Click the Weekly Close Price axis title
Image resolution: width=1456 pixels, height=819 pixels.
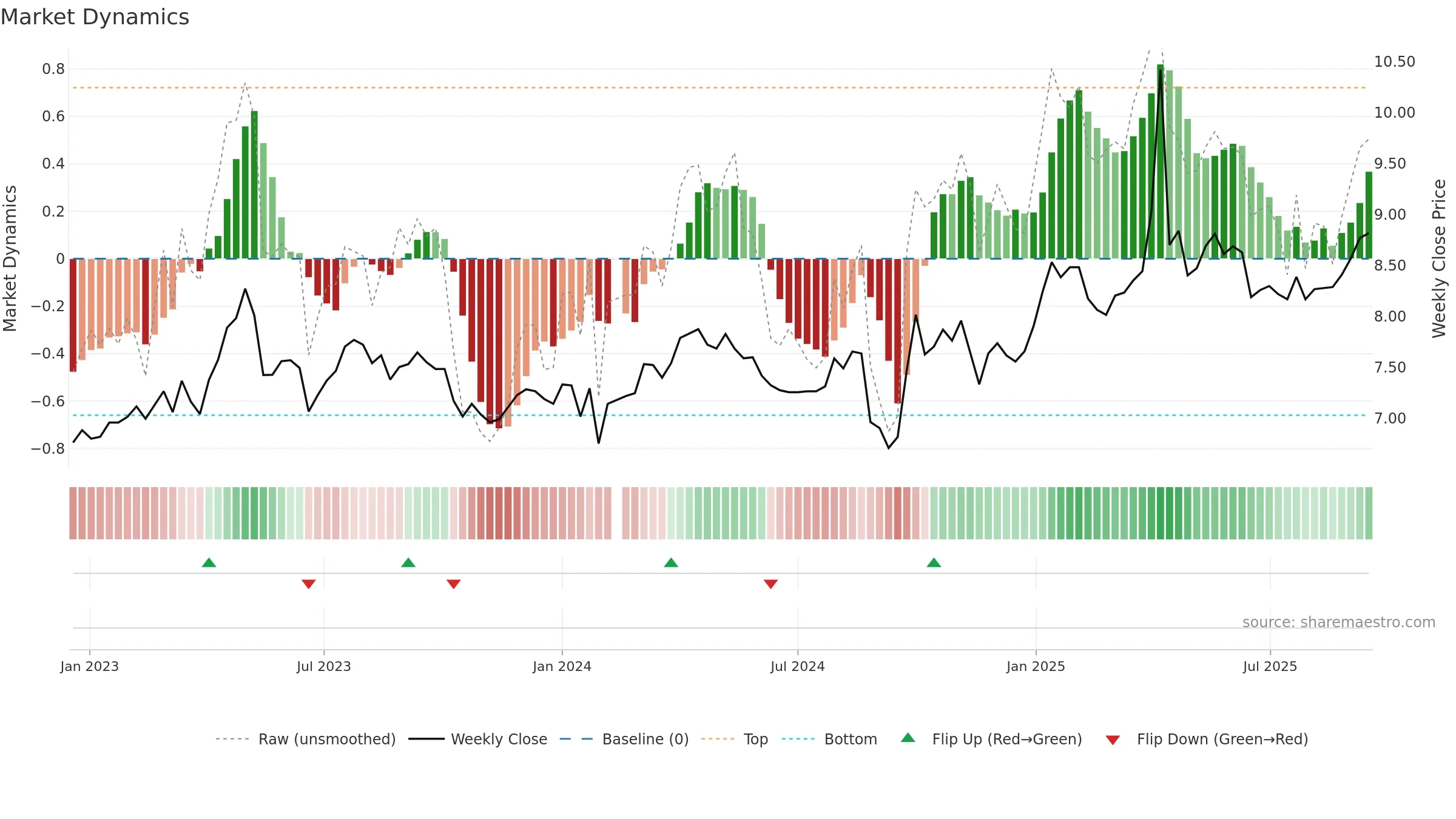[x=1440, y=258]
